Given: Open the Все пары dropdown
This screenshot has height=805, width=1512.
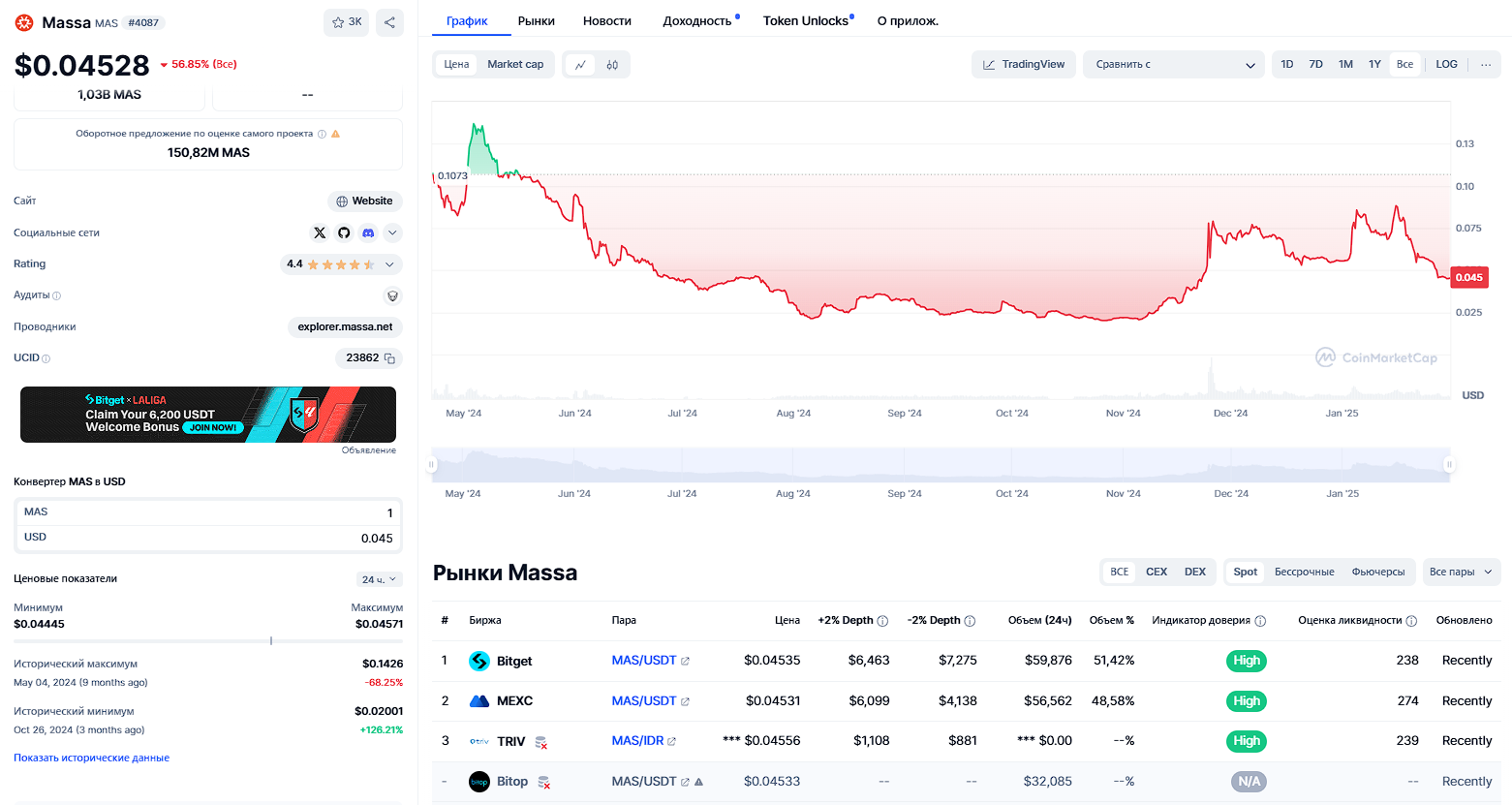Looking at the screenshot, I should pos(1461,573).
